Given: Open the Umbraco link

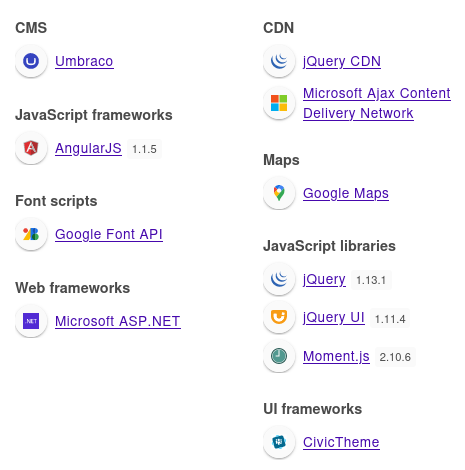Looking at the screenshot, I should click(x=84, y=61).
